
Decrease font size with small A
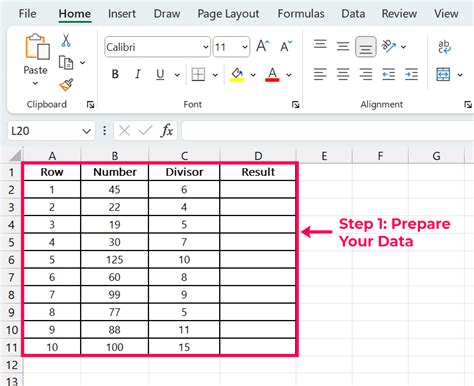tap(286, 46)
